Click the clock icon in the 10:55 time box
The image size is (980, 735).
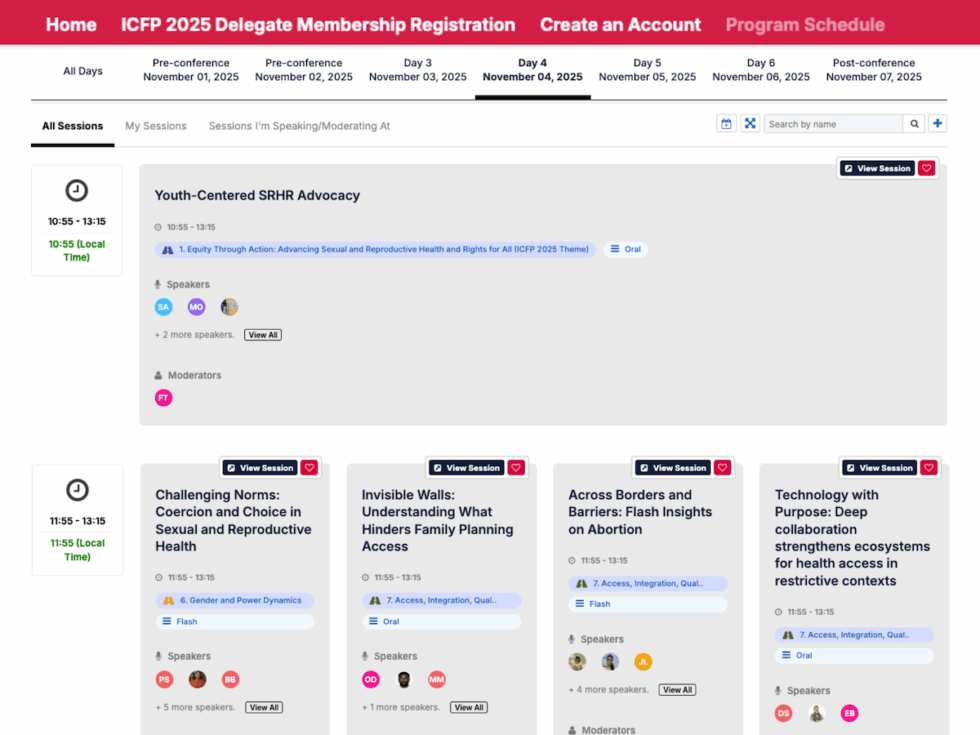tap(77, 191)
